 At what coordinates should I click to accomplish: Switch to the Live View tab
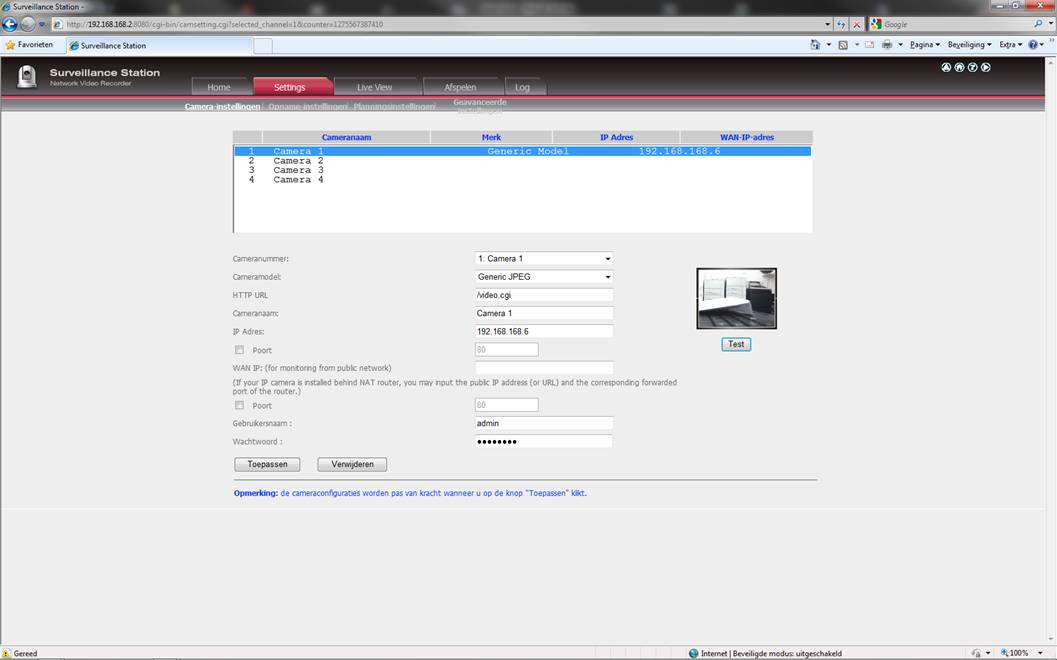[x=375, y=87]
